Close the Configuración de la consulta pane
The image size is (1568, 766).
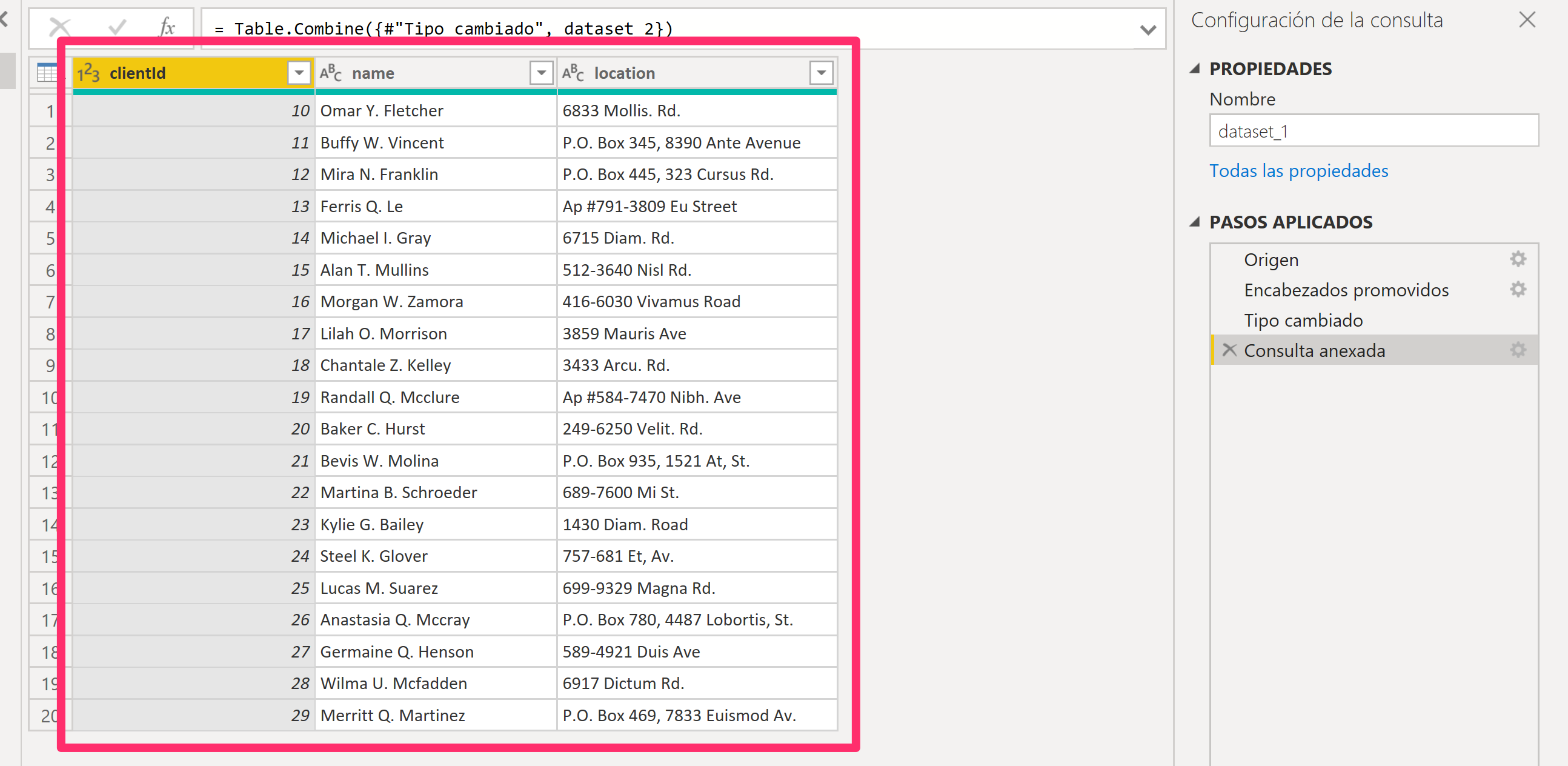point(1527,20)
